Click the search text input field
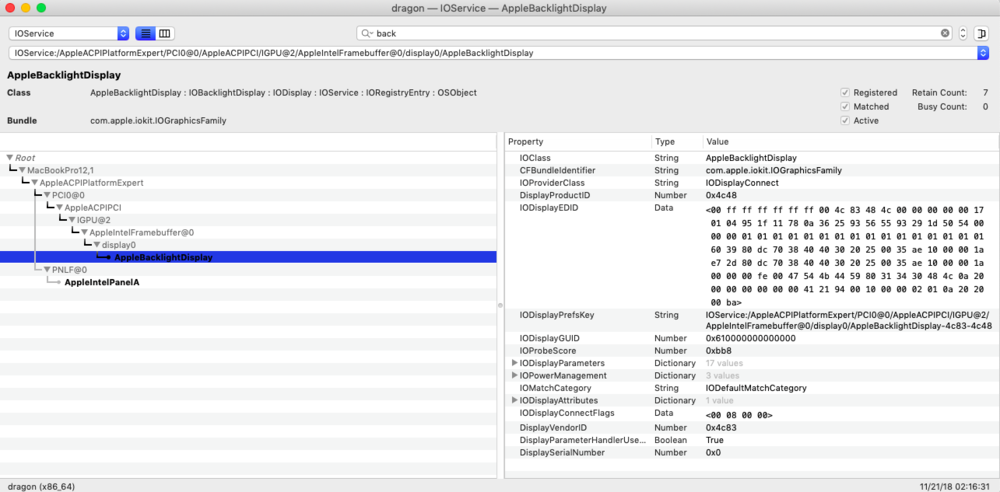1000x492 pixels. pyautogui.click(x=650, y=33)
